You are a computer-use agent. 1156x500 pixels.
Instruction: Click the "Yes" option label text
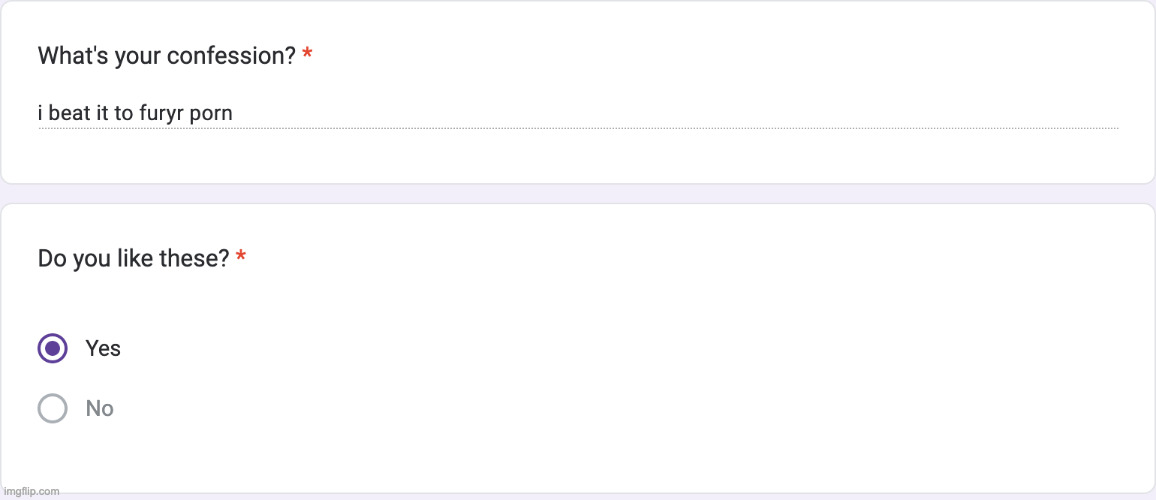(x=103, y=348)
